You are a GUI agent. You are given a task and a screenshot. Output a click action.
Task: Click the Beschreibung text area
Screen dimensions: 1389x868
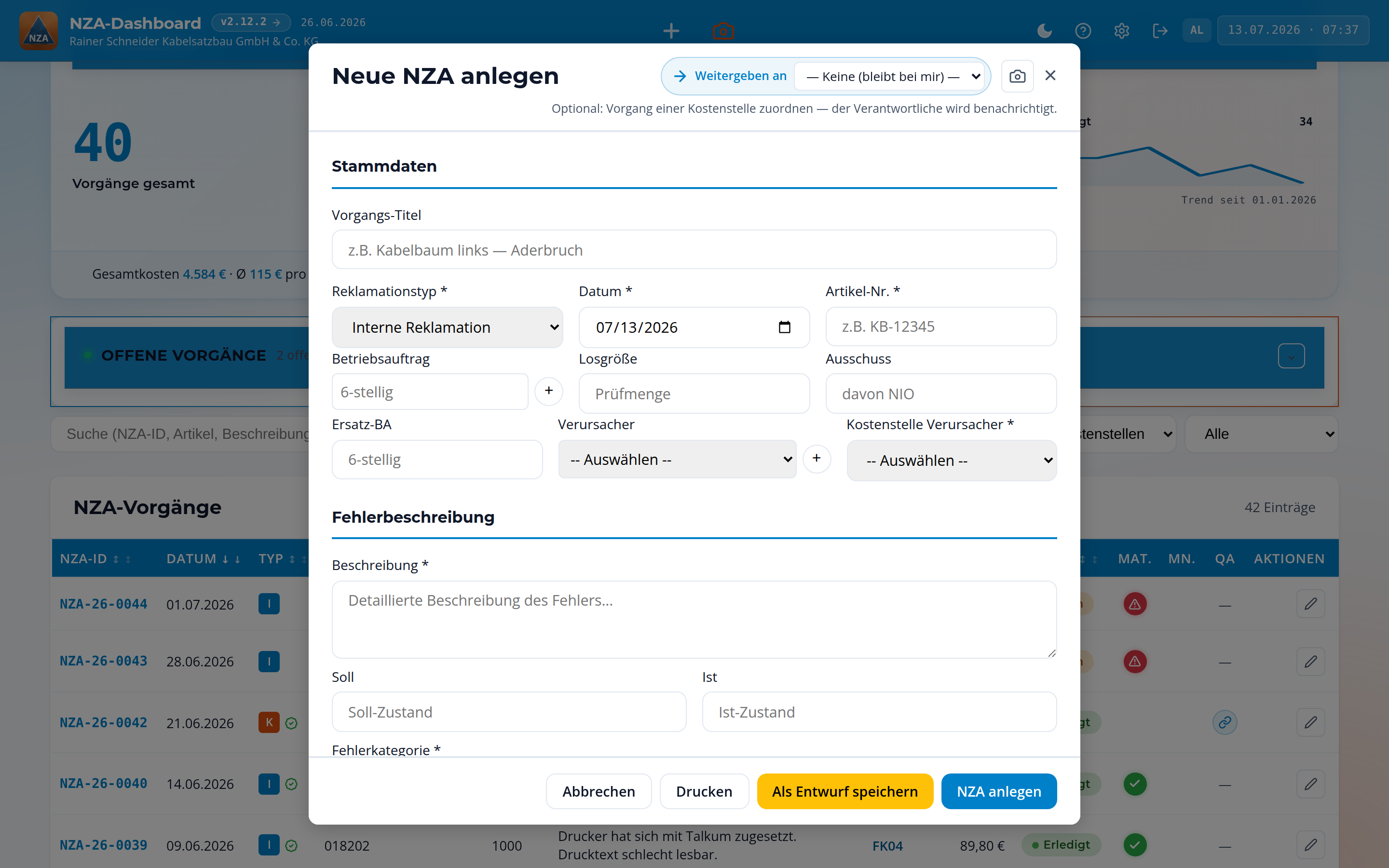pyautogui.click(x=694, y=620)
